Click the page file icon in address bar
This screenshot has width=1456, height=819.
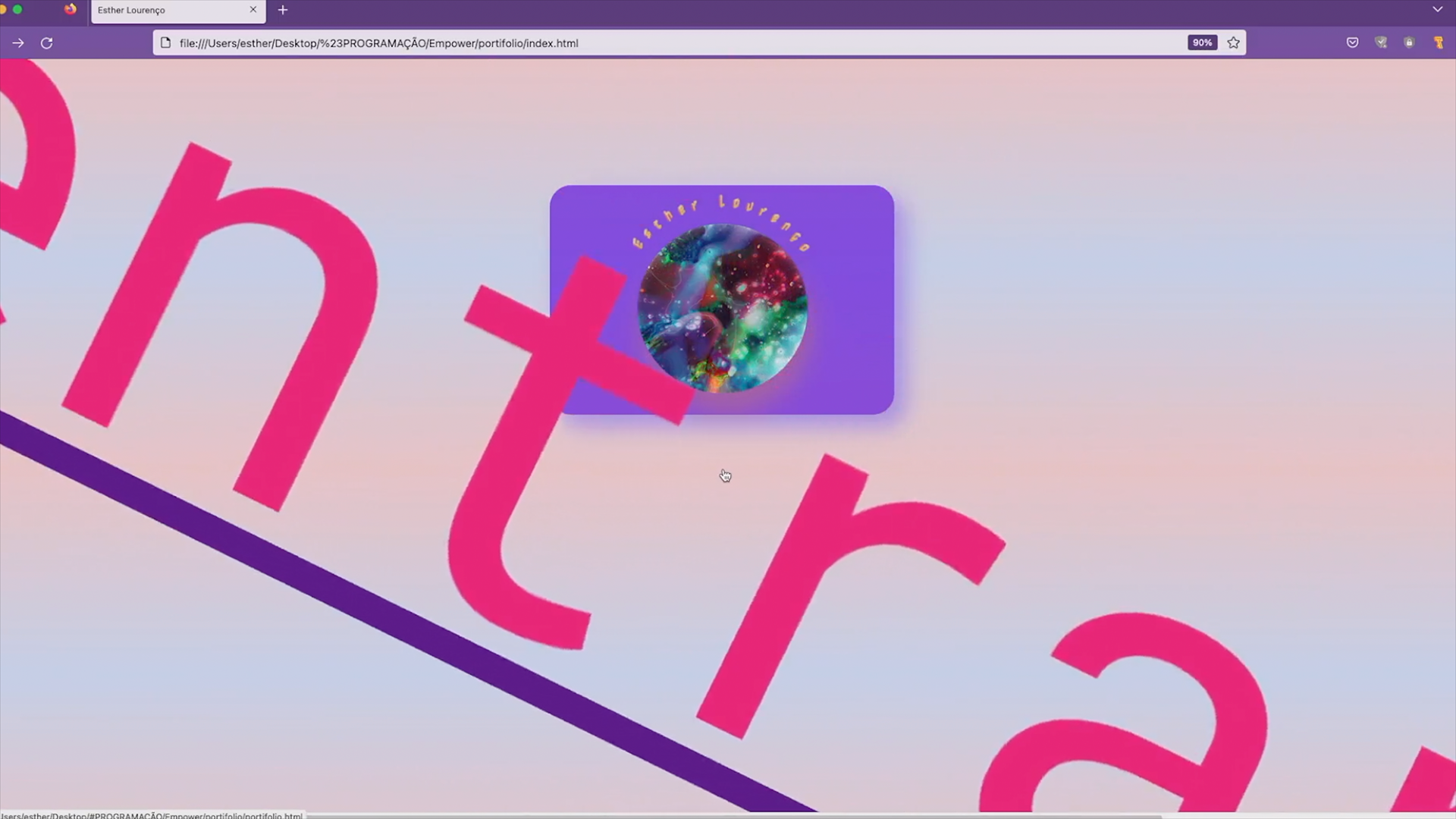[x=165, y=43]
